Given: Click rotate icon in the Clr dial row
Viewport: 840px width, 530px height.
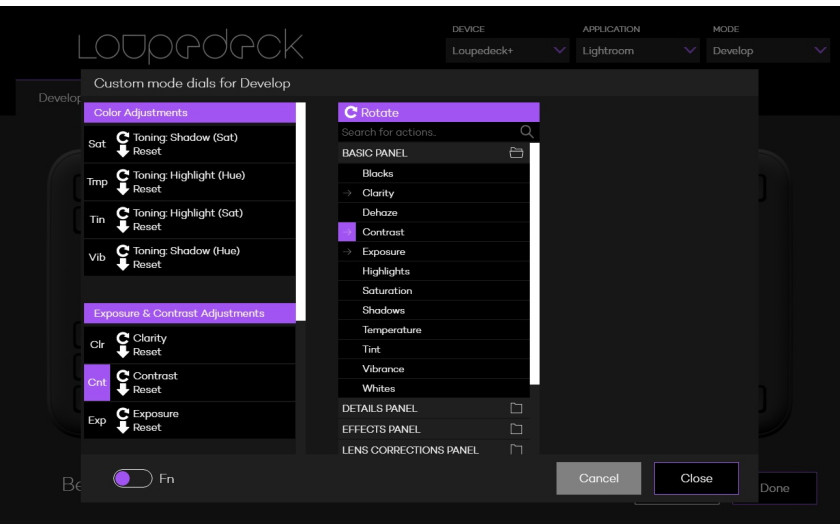Looking at the screenshot, I should (x=123, y=338).
